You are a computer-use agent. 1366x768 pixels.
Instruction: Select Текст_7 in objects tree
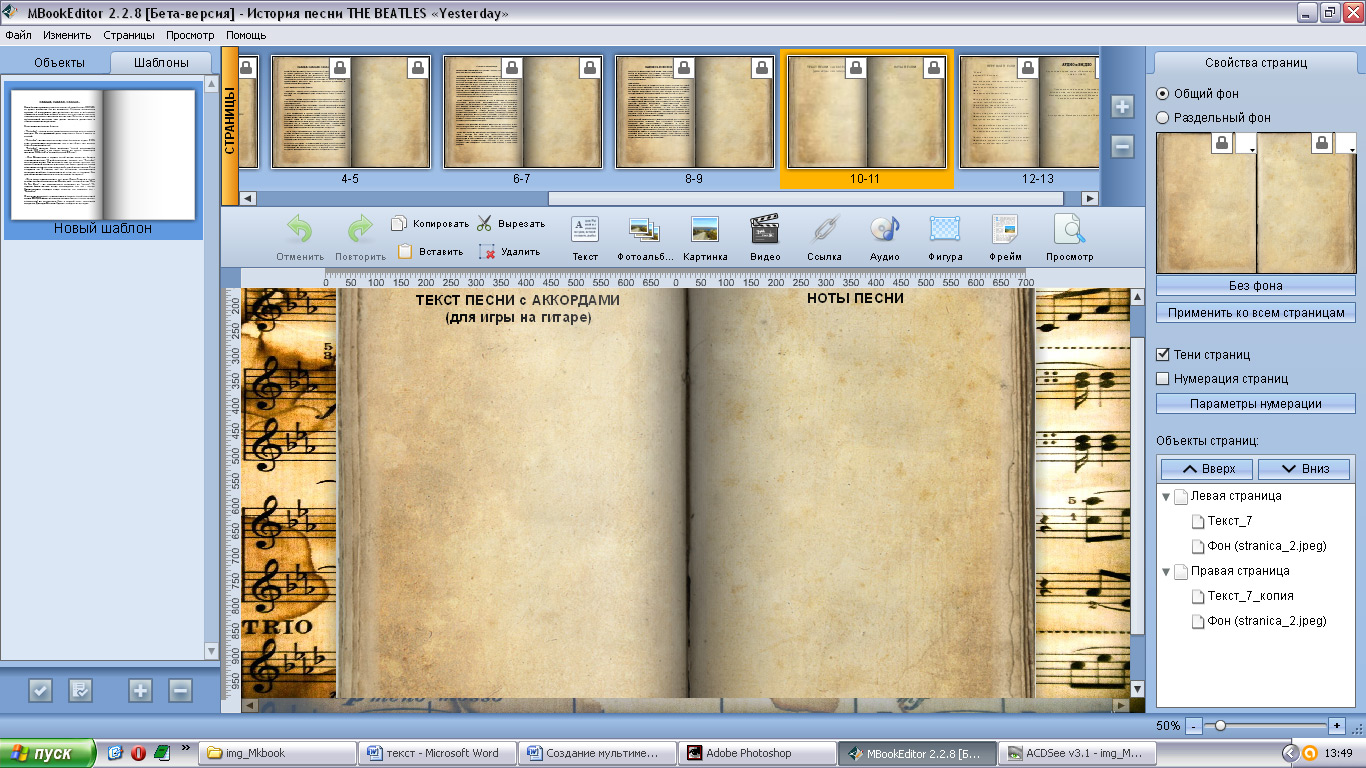pyautogui.click(x=1229, y=521)
